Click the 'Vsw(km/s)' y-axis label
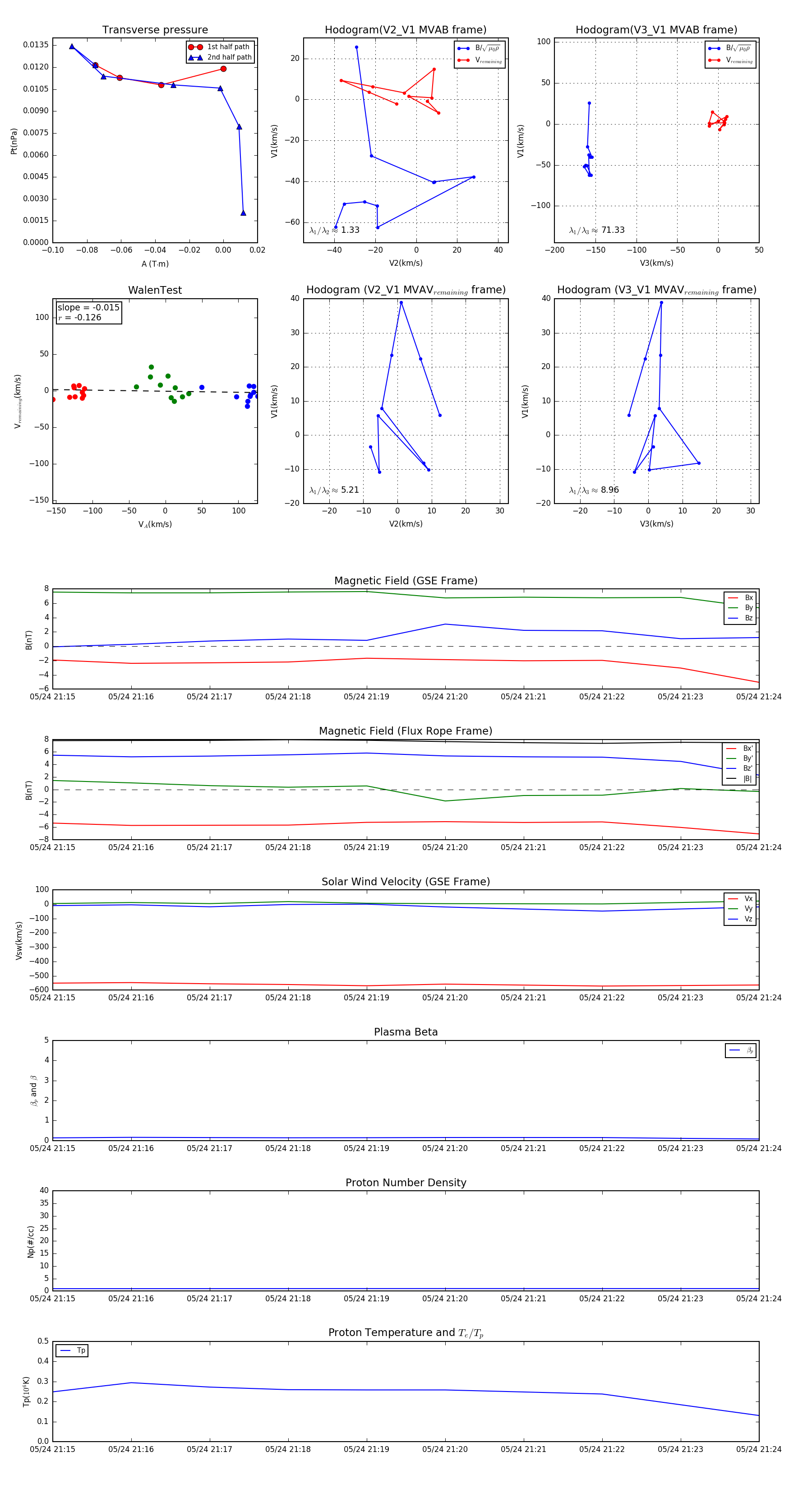The image size is (812, 1489). coord(18,941)
